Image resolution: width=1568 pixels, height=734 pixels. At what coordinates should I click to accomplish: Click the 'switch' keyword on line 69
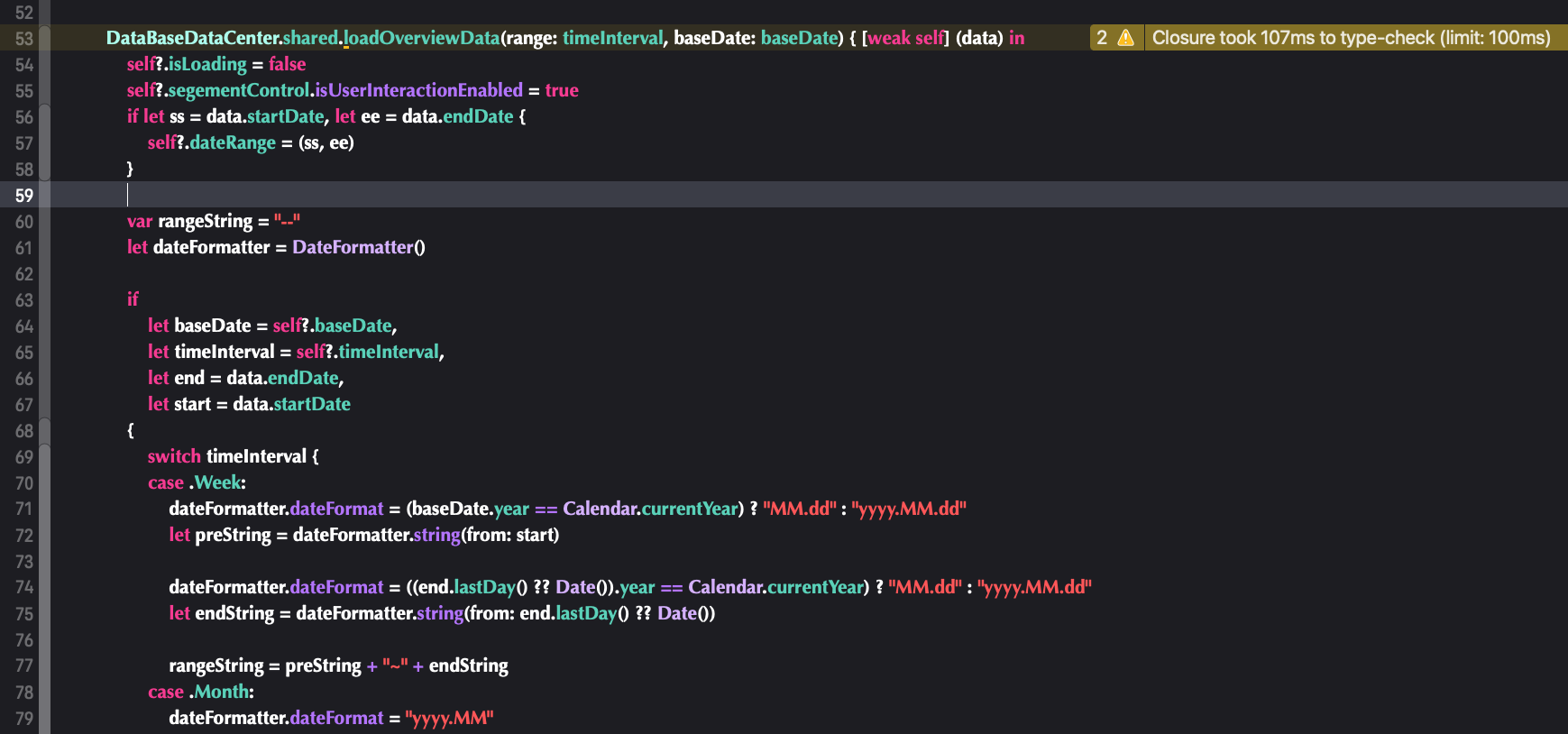click(x=174, y=456)
